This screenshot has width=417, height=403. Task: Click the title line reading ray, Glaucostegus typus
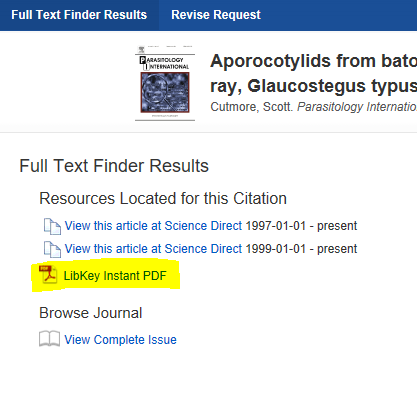[313, 86]
